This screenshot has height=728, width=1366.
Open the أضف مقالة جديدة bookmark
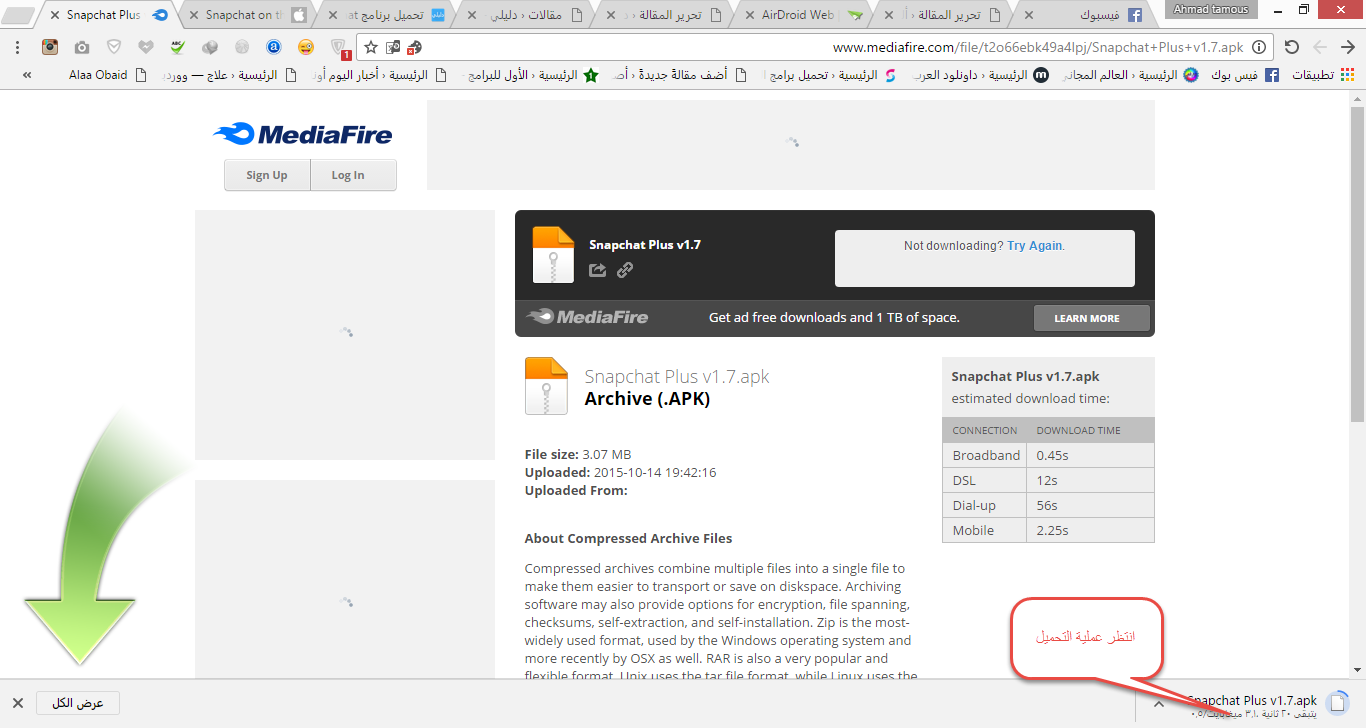[679, 75]
